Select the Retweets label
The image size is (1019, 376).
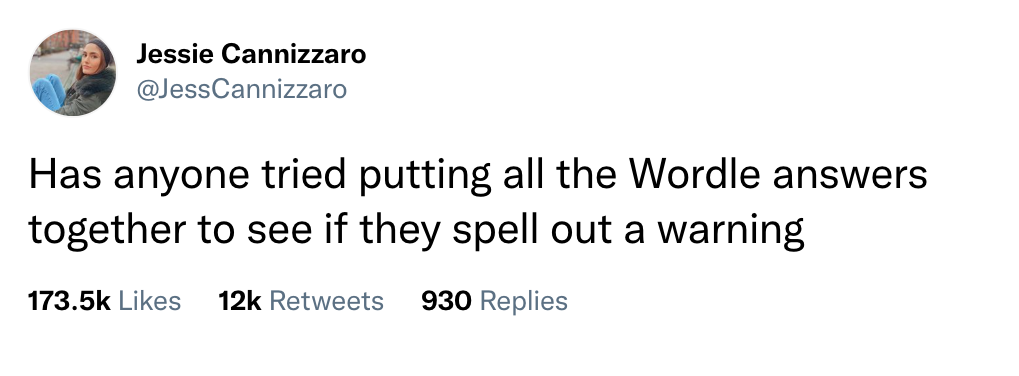[326, 301]
